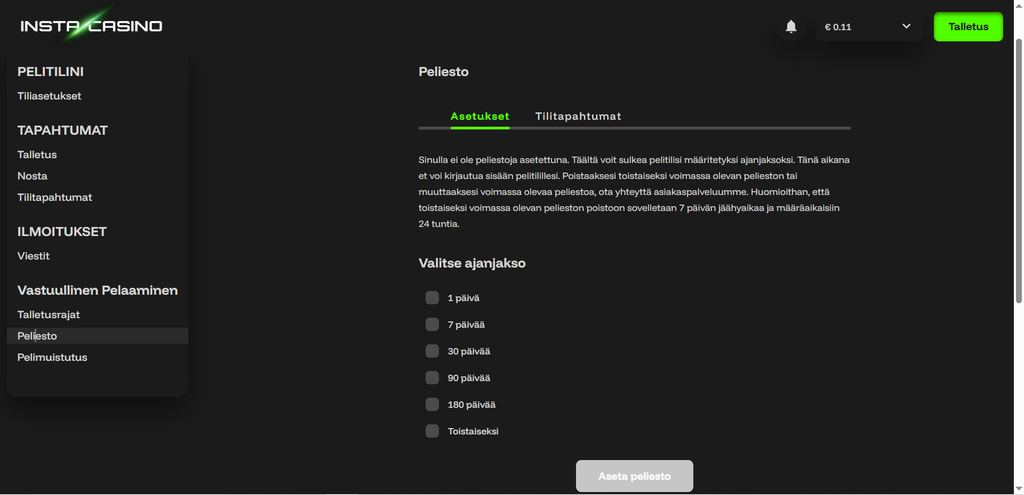Check the 1 päivä checkbox
This screenshot has width=1024, height=495.
tap(432, 298)
